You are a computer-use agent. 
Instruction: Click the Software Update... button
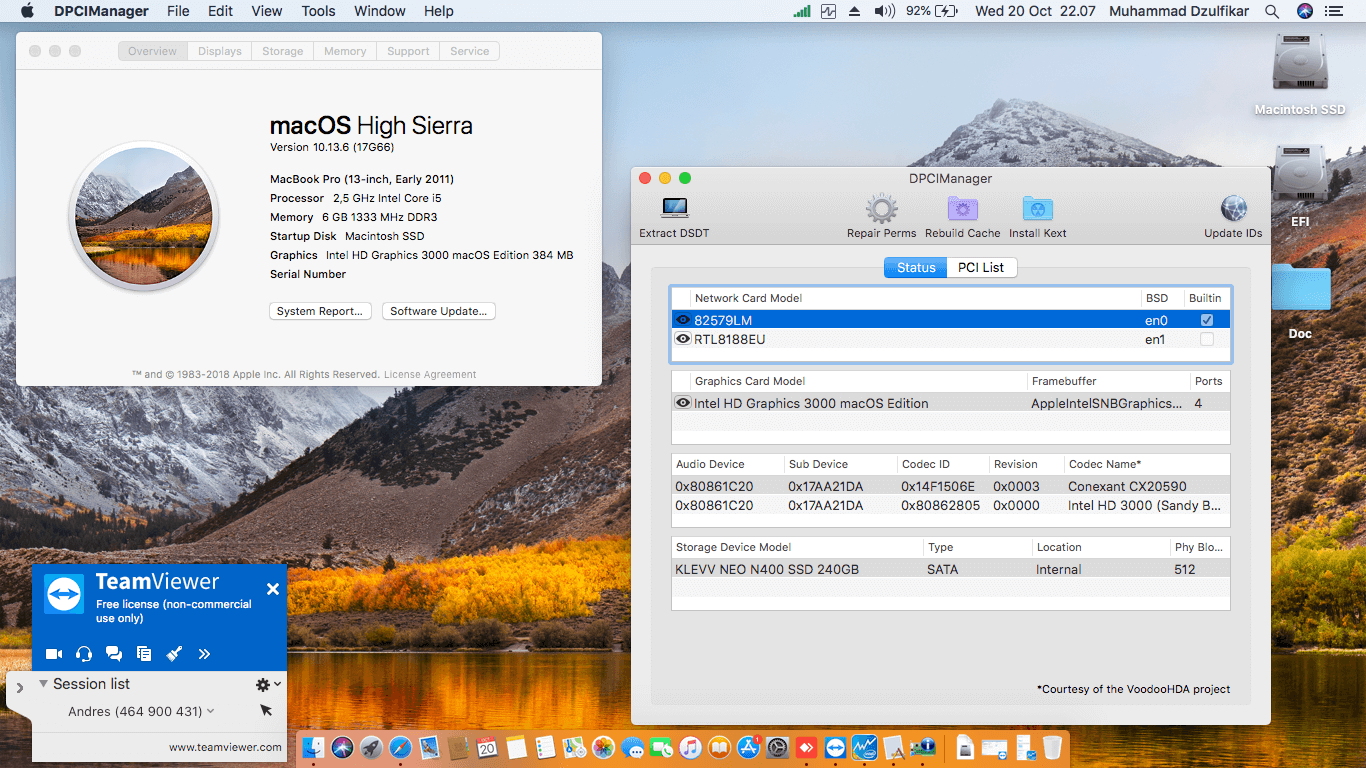(x=439, y=311)
